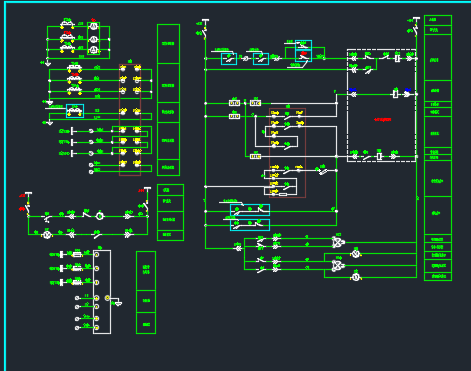The image size is (471, 371).
Task: Click the upper long cyan rectangle with contacts
Action: tap(250, 210)
